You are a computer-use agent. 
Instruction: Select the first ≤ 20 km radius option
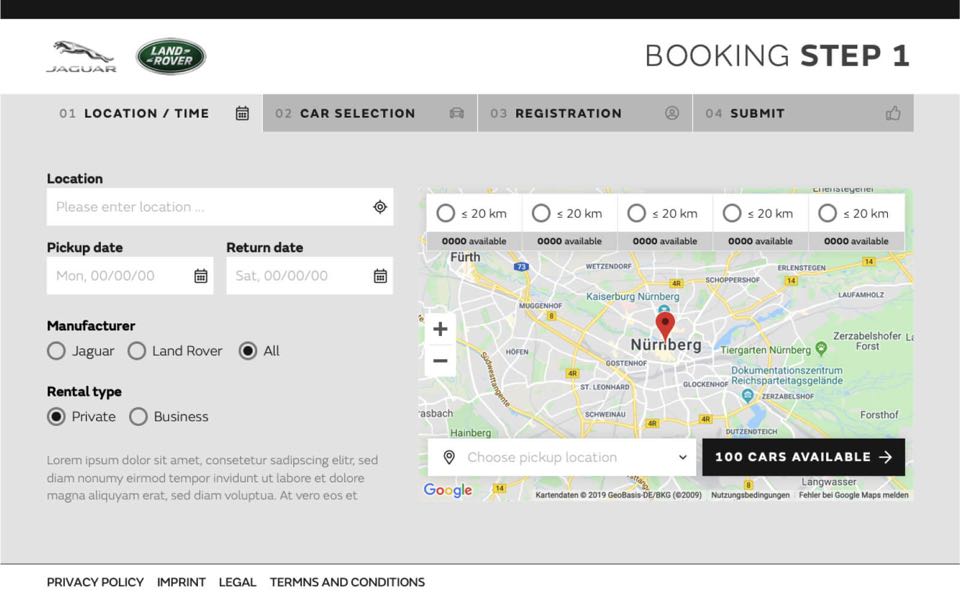(x=446, y=213)
